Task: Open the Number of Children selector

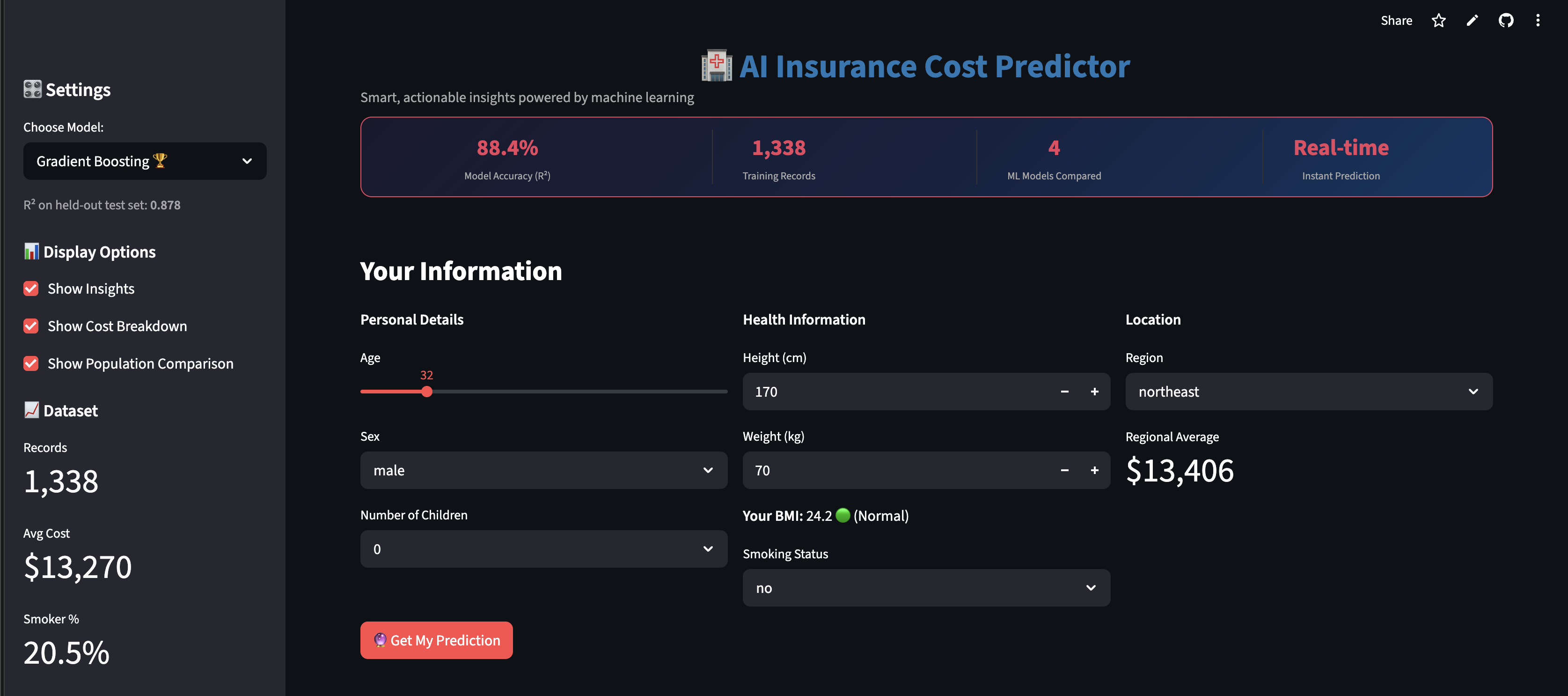Action: coord(543,548)
